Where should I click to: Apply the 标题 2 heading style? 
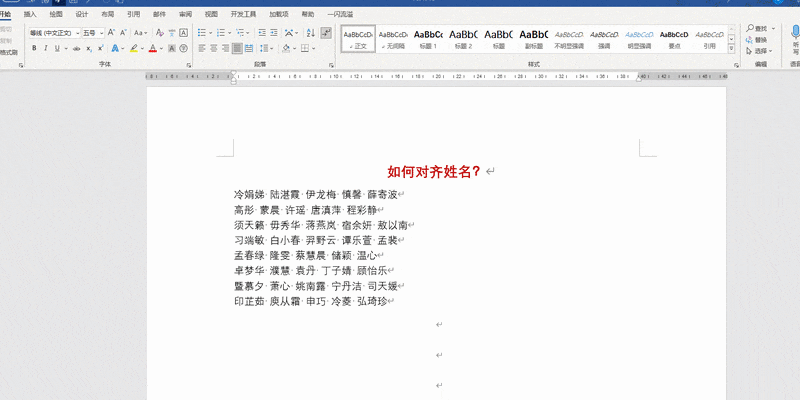pos(463,39)
